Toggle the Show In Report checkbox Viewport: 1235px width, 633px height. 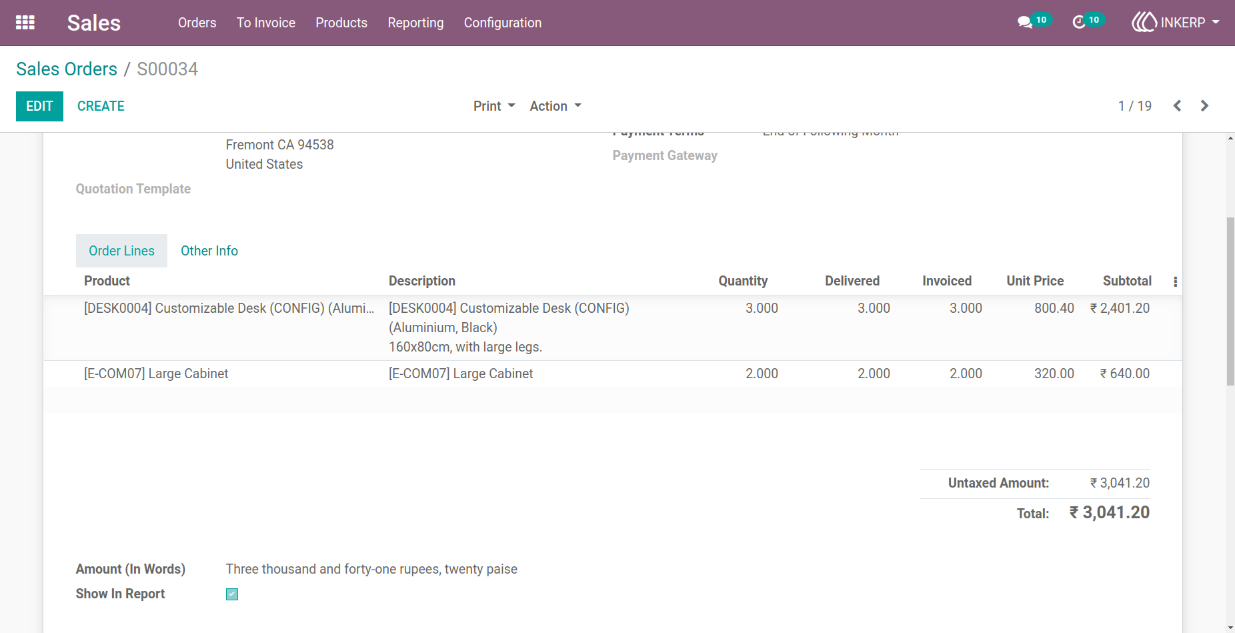(x=232, y=594)
